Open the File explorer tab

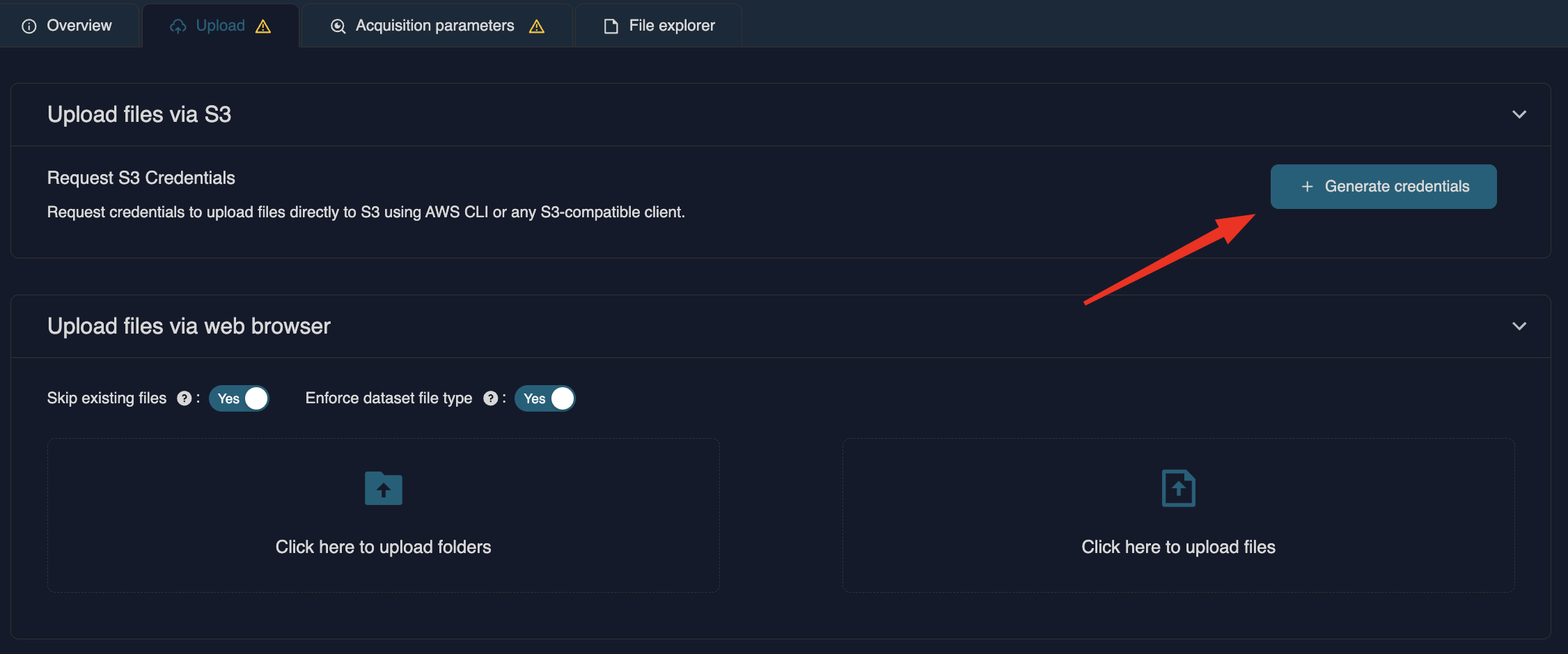coord(659,26)
